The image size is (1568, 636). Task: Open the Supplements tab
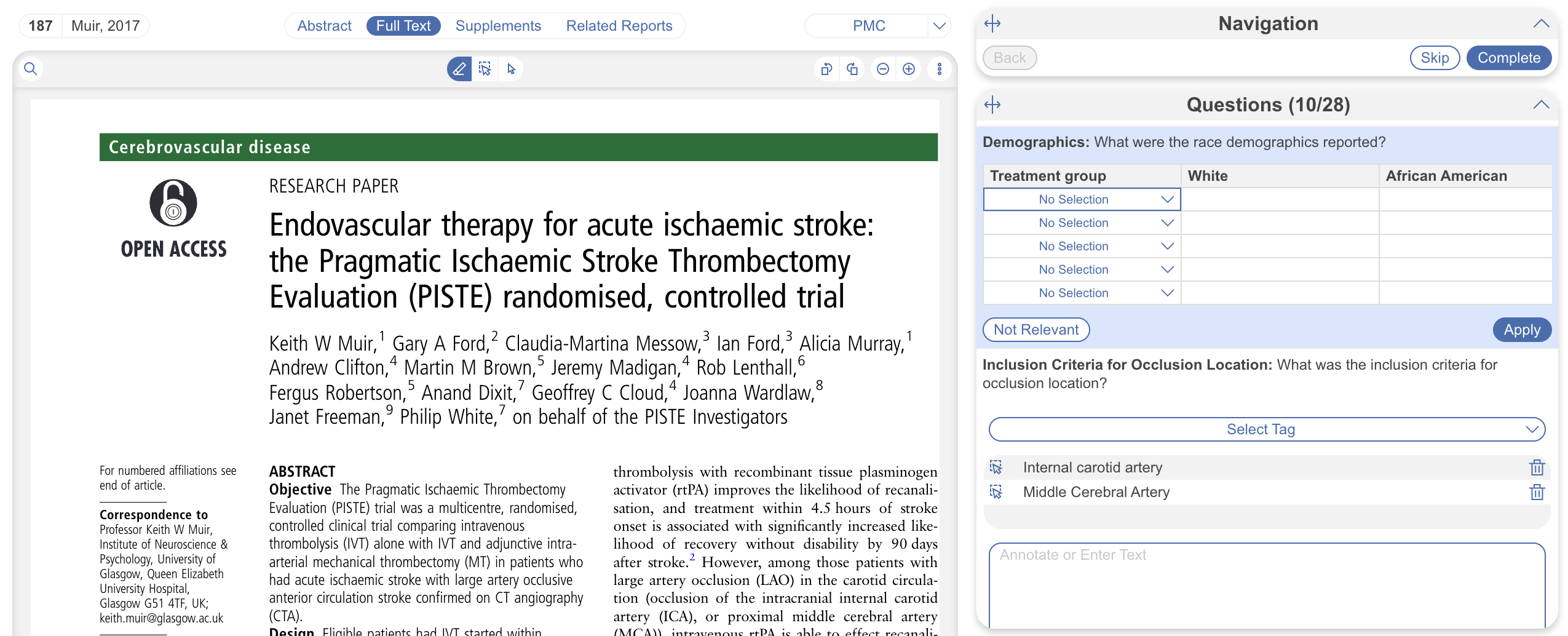tap(498, 26)
